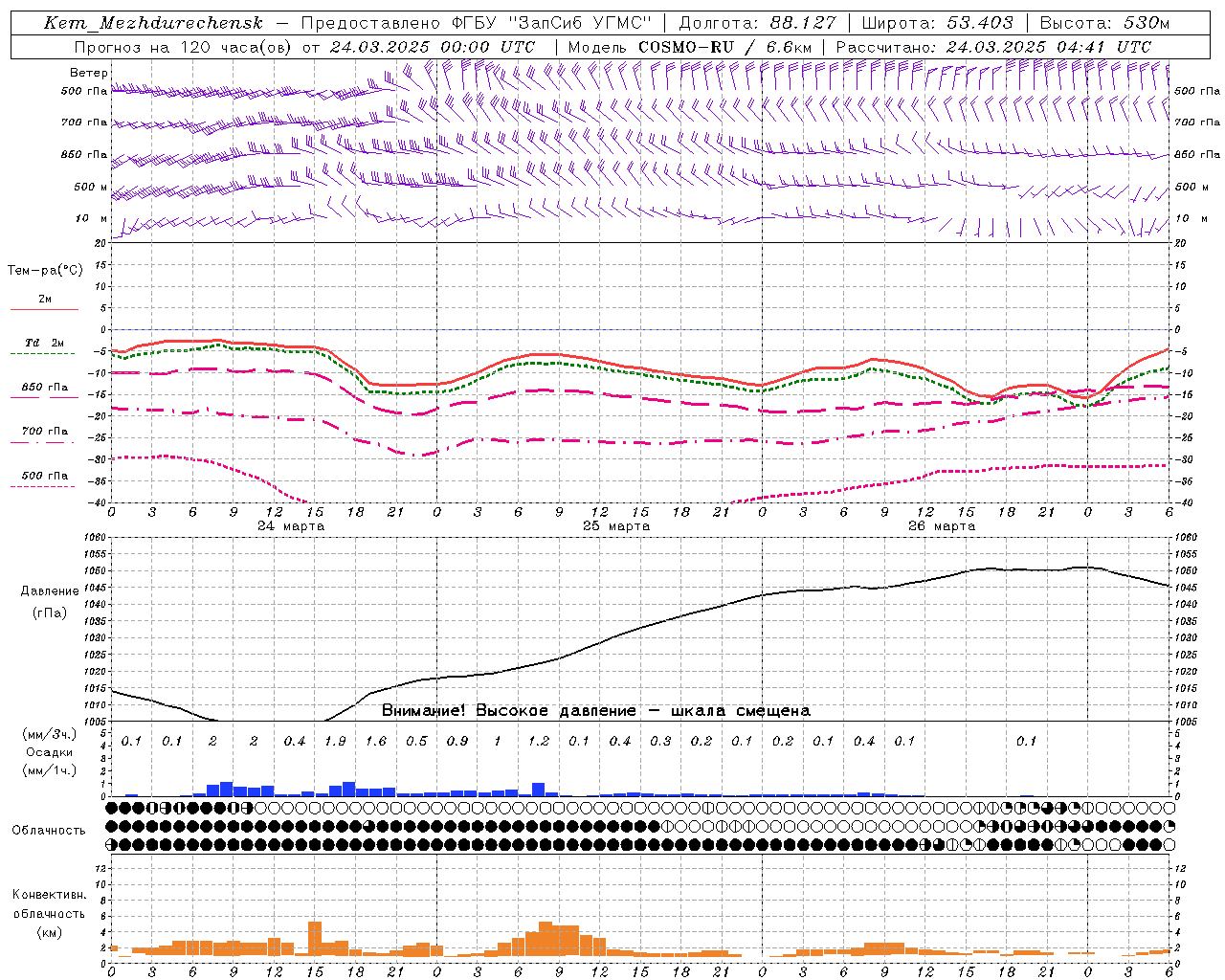Click the date label 26 марта
This screenshot has width=1225, height=980.
[942, 526]
